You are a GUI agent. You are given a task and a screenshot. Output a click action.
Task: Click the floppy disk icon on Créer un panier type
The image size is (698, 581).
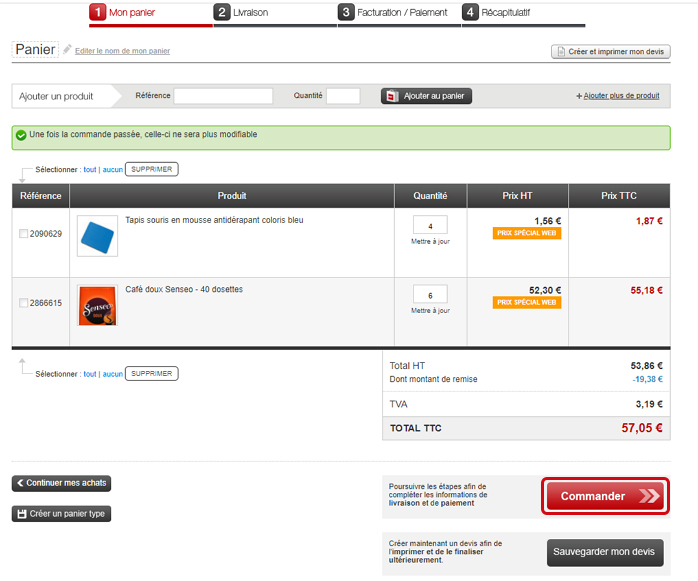point(21,514)
